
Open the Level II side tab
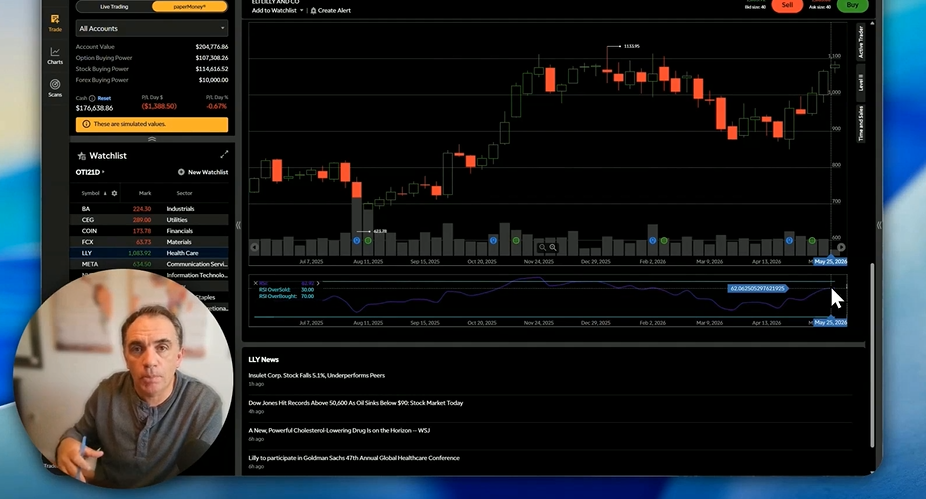coord(860,82)
